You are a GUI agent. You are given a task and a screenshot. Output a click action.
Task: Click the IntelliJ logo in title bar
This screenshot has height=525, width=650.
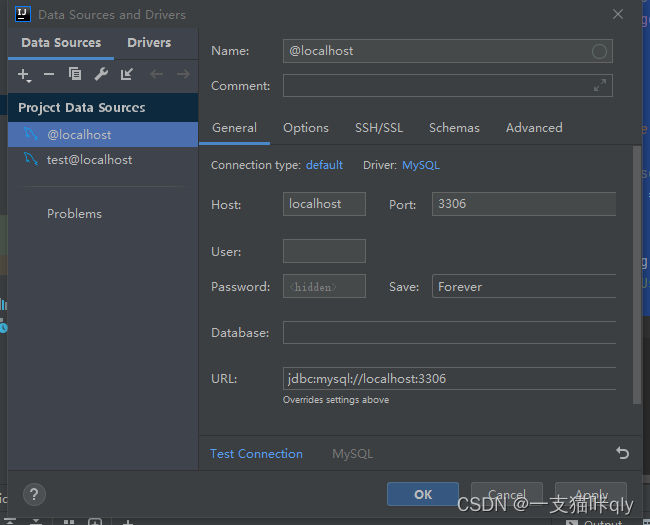tap(22, 14)
